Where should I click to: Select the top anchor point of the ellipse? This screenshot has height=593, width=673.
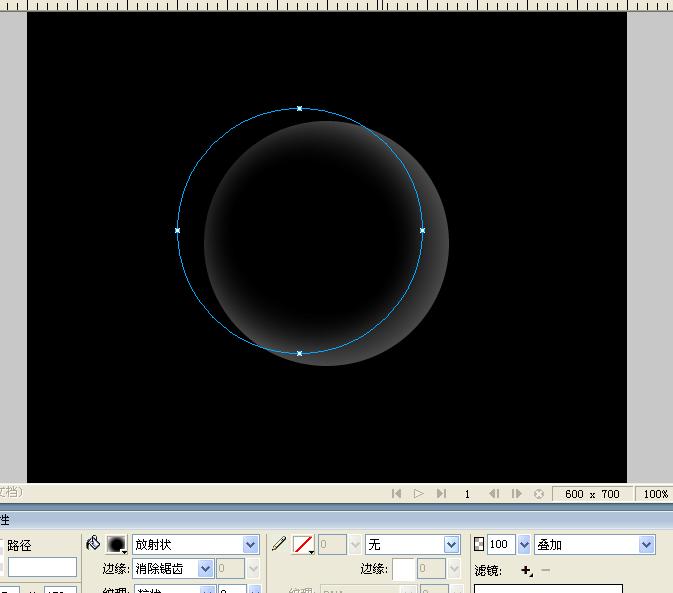click(300, 109)
